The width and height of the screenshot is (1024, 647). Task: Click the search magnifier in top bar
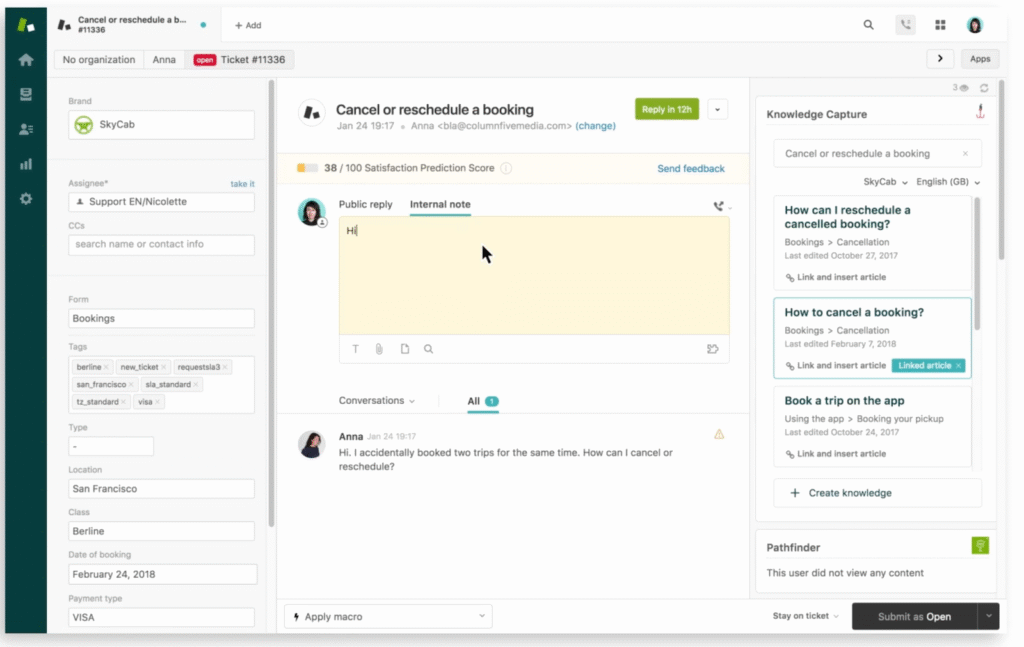click(x=868, y=25)
